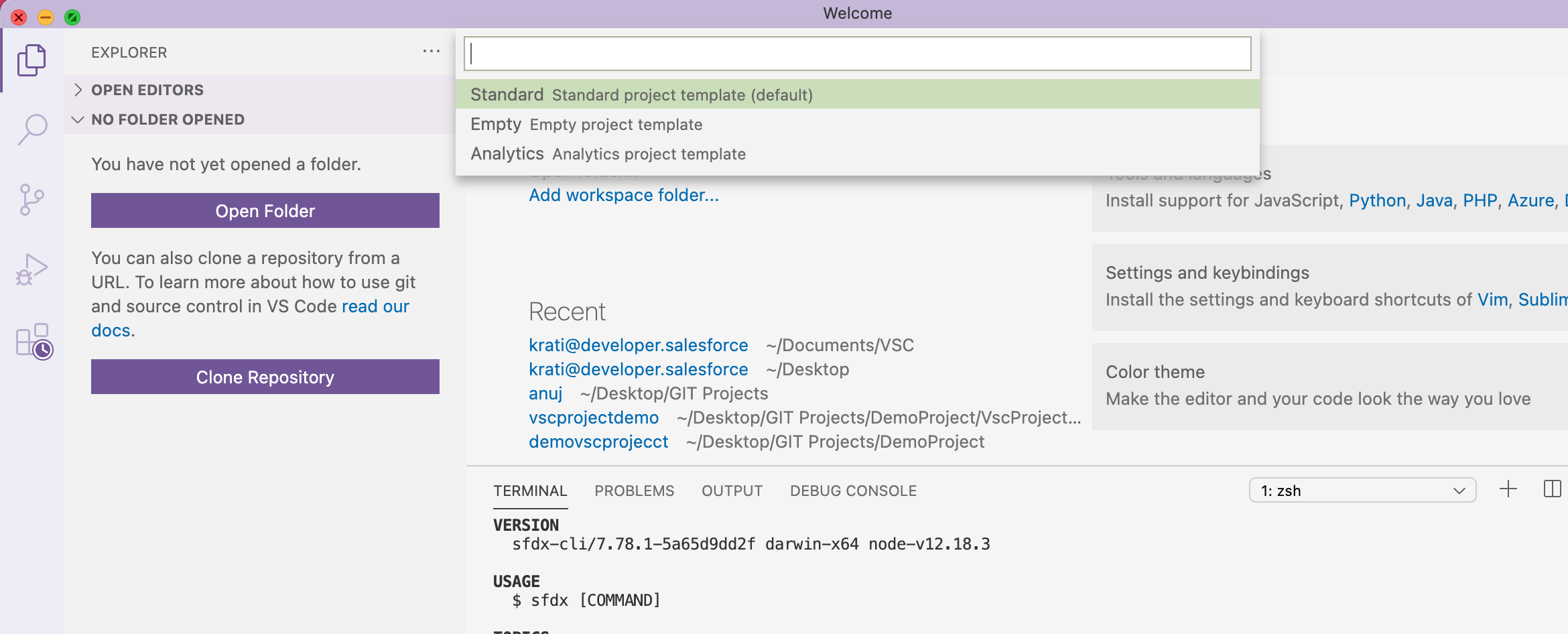This screenshot has height=634, width=1568.
Task: Open the Source Control view icon
Action: point(31,200)
